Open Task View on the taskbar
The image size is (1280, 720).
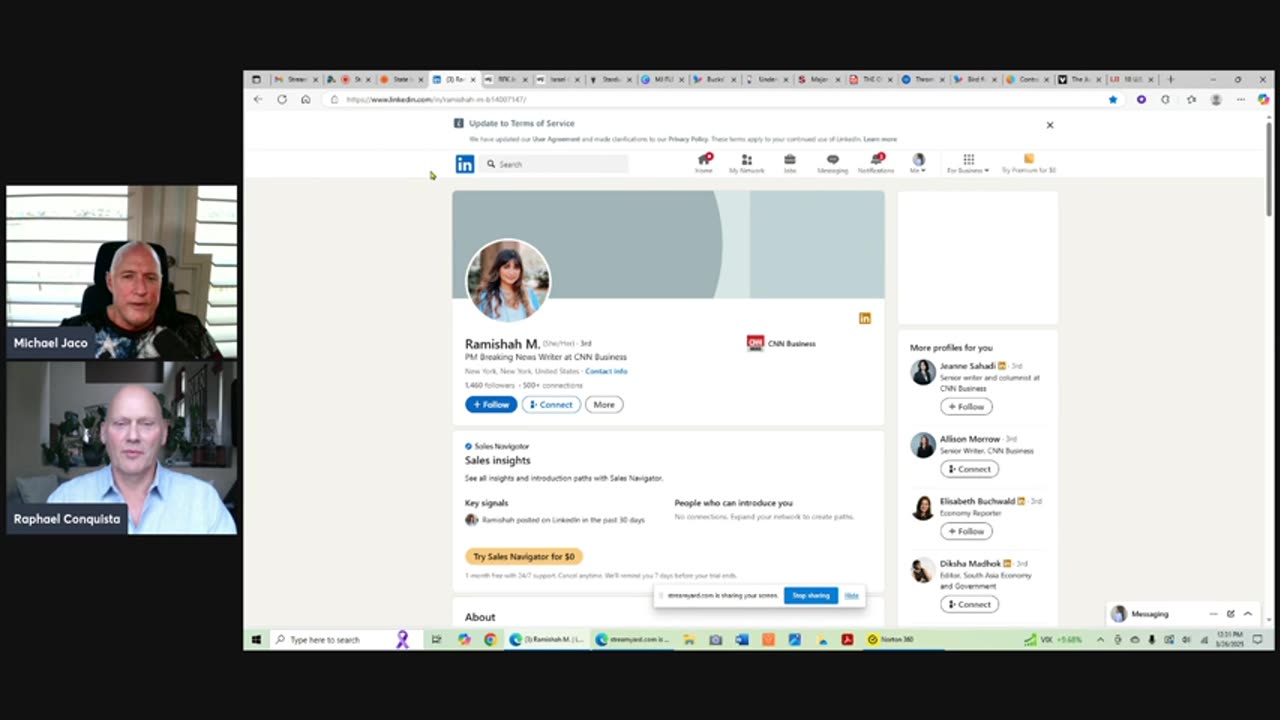pos(437,639)
